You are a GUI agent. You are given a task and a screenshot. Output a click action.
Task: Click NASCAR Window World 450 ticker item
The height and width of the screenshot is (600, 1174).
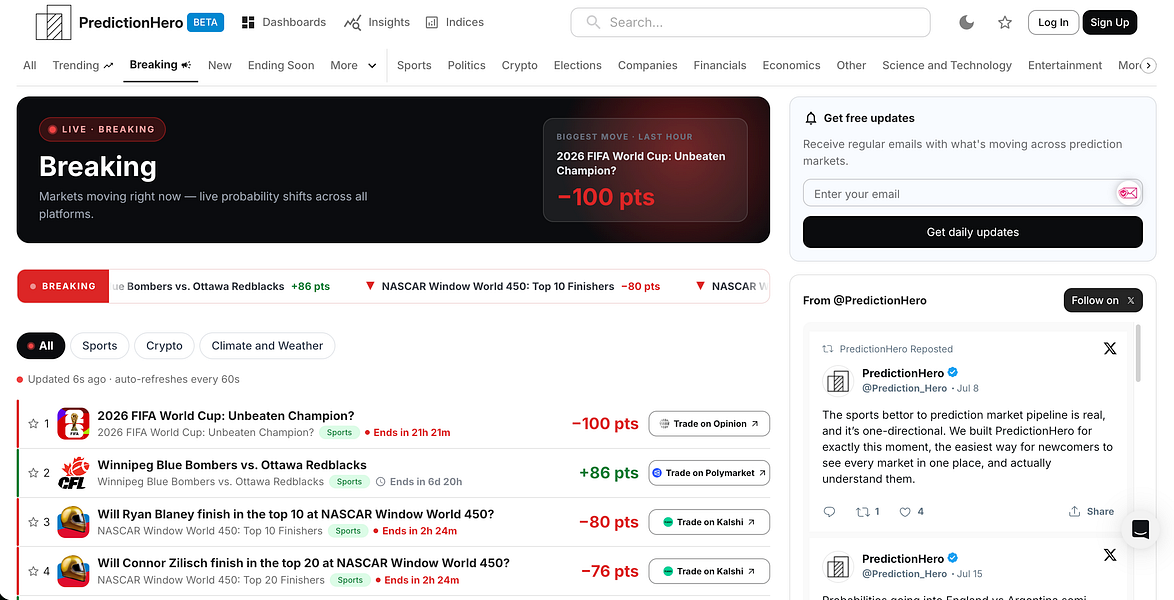513,286
